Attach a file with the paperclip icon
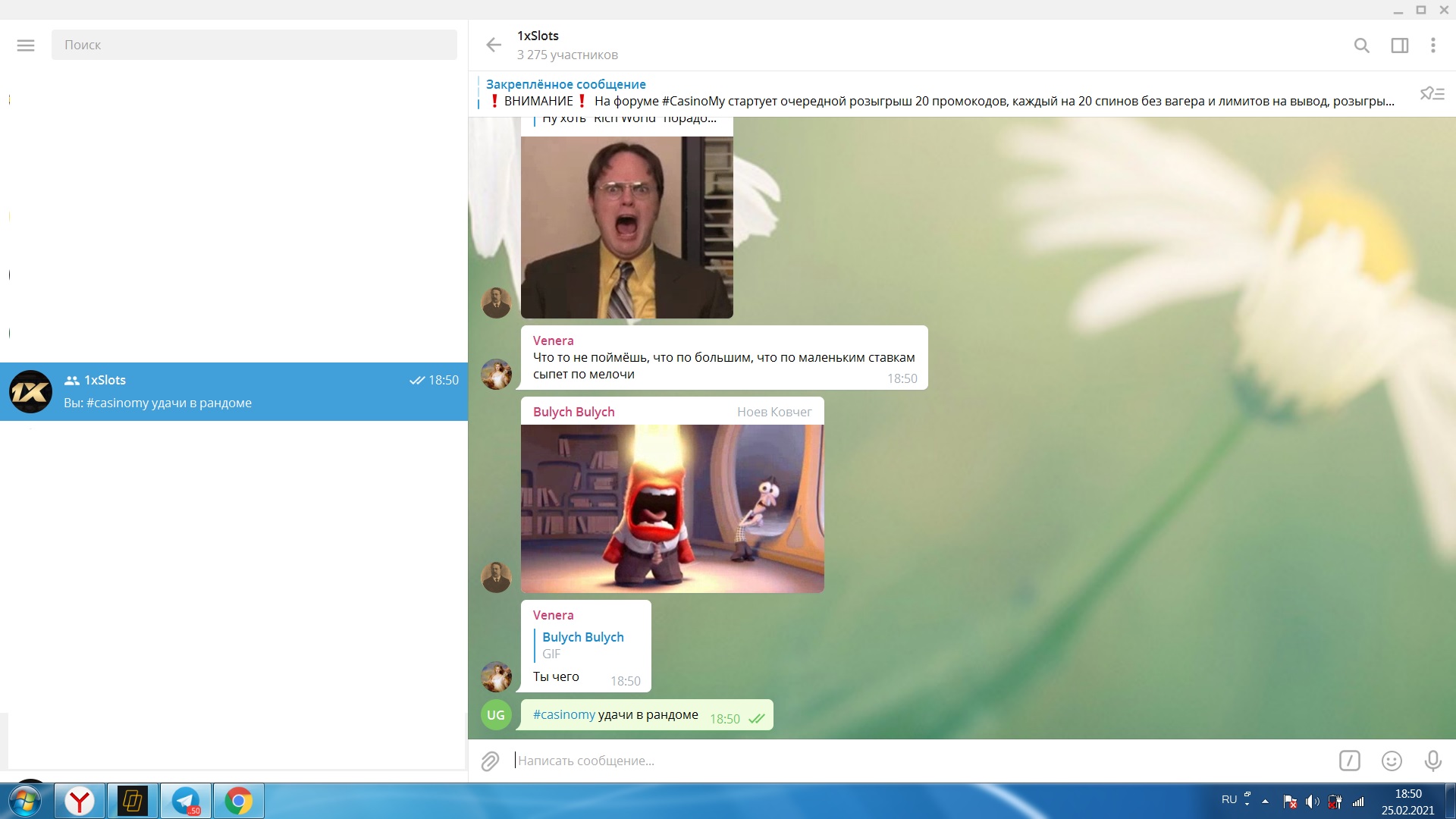Viewport: 1456px width, 819px height. [x=490, y=761]
